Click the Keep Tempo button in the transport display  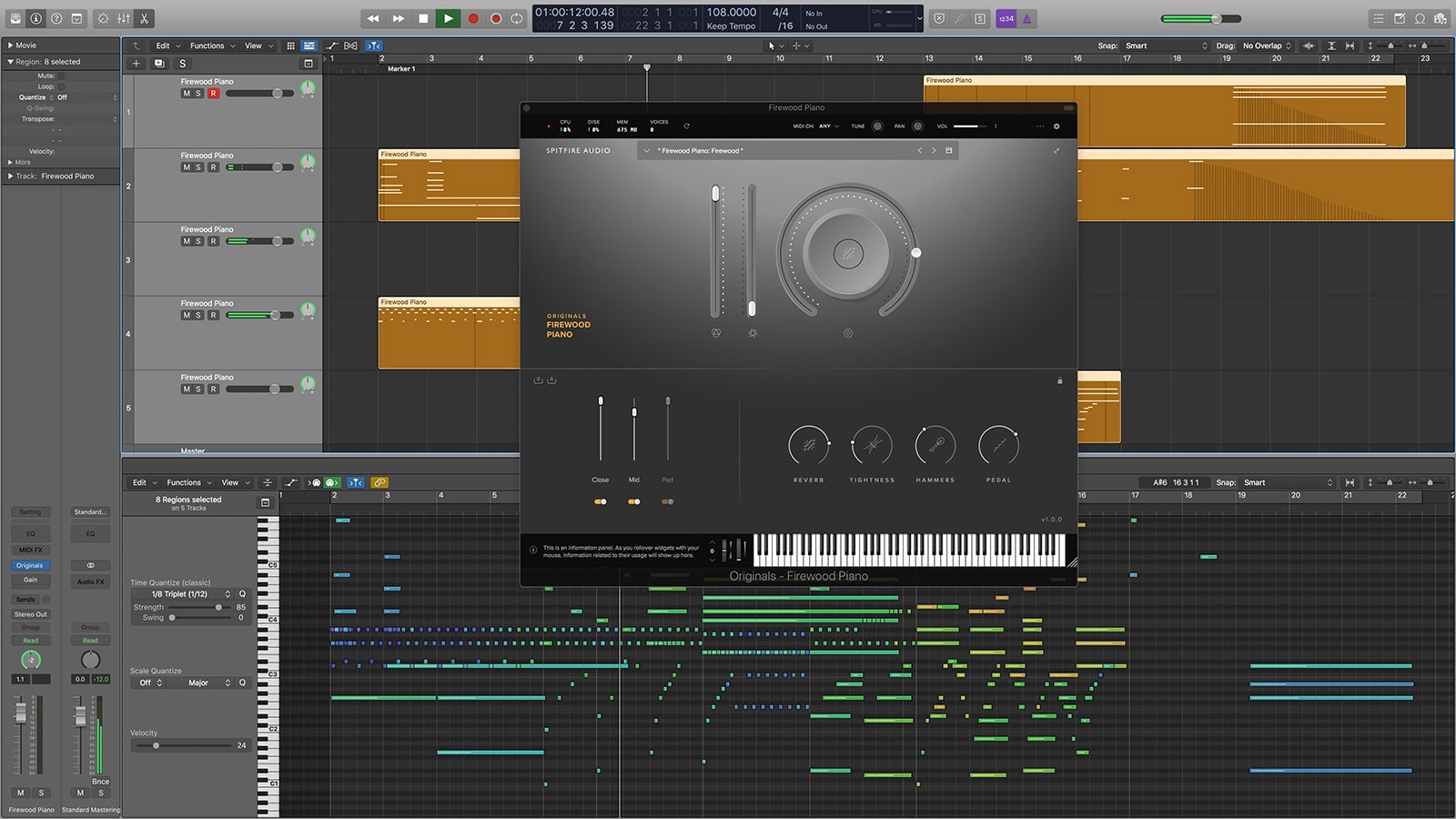pos(730,25)
